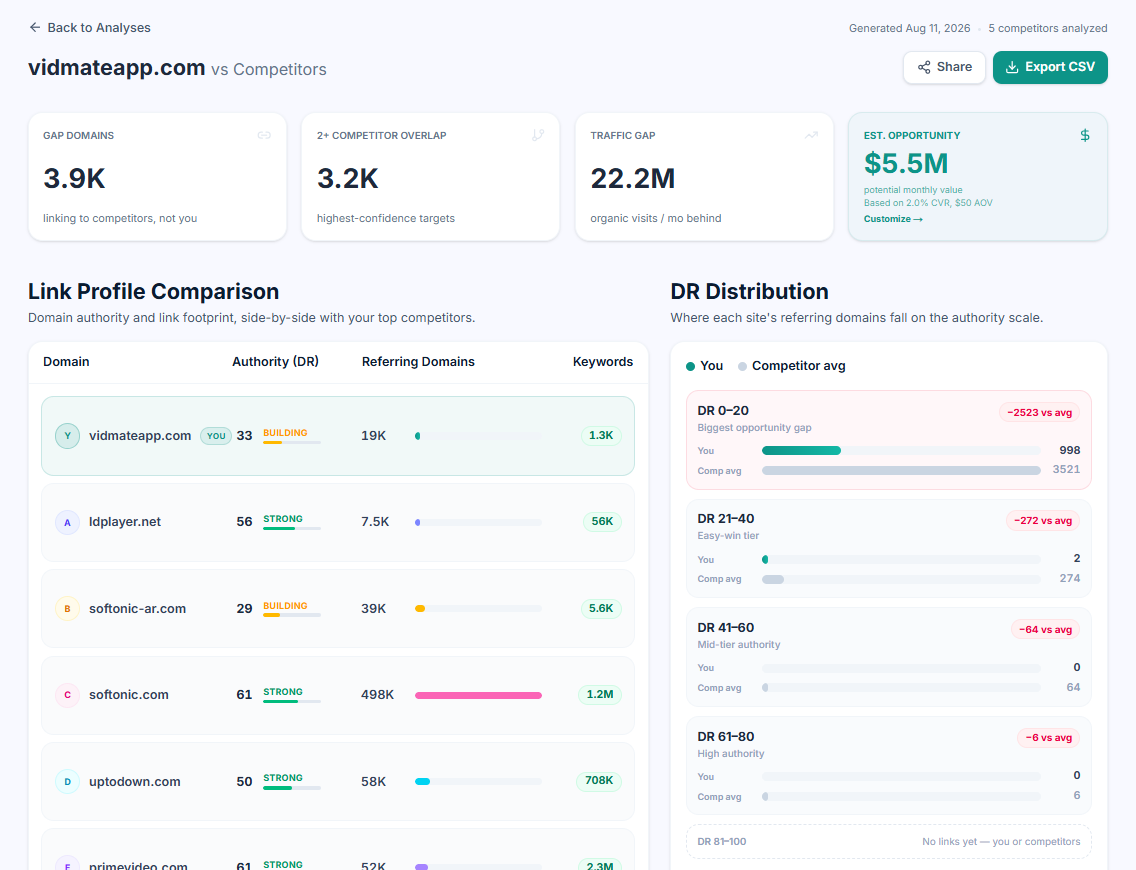Click the B avatar for softonic-ar.com

67,608
